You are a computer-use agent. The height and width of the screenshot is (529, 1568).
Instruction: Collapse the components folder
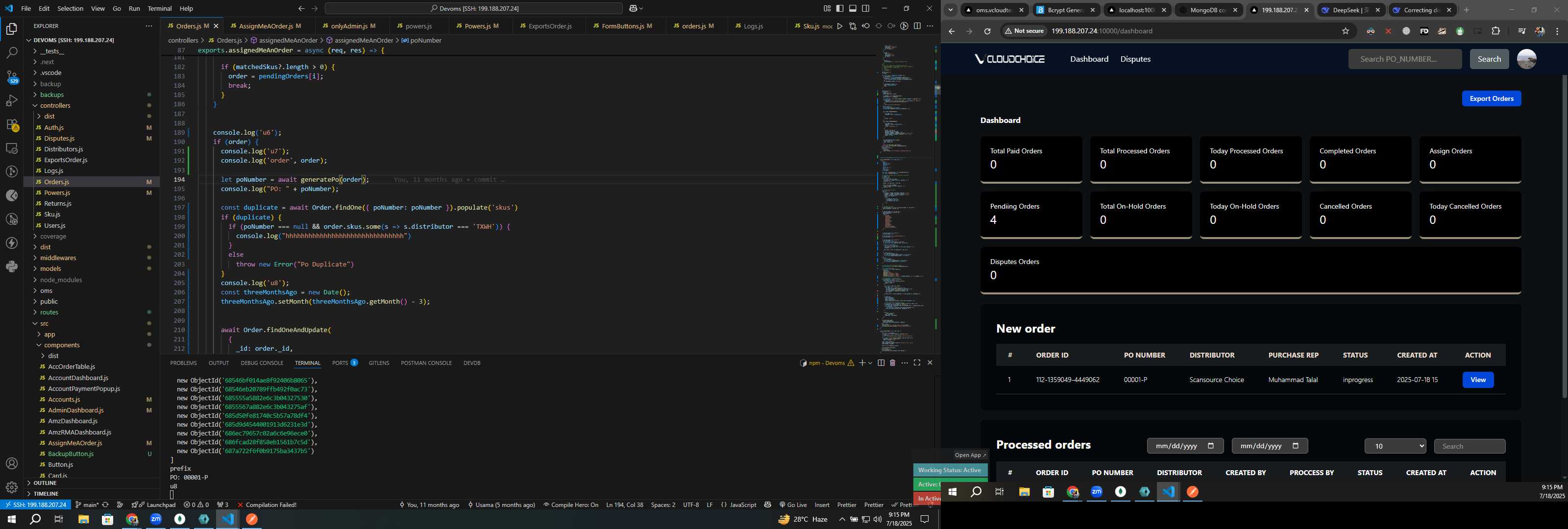[61, 345]
